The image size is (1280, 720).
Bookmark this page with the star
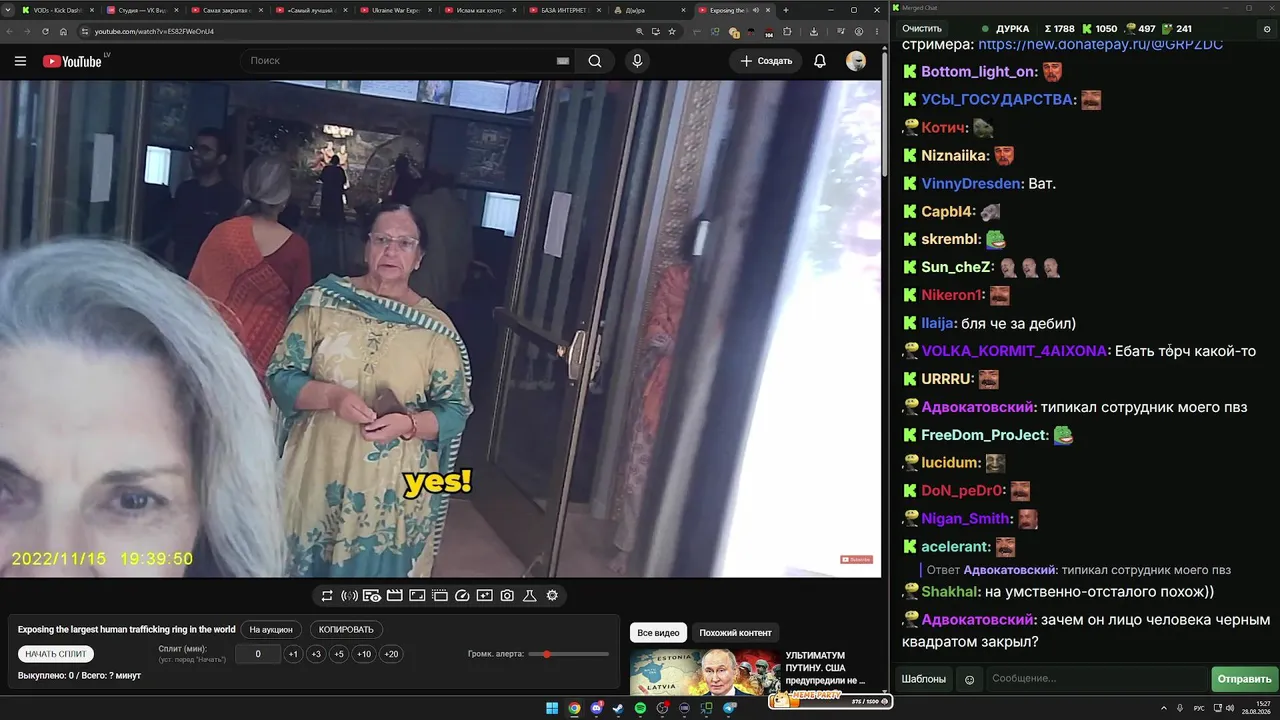671,31
